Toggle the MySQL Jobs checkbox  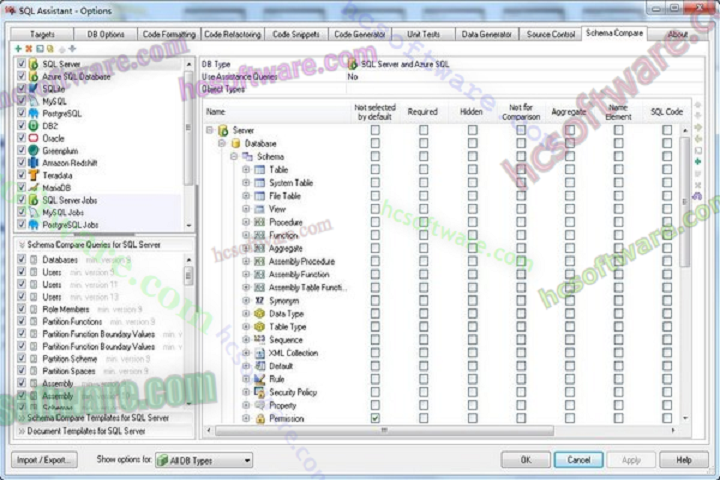click(21, 212)
